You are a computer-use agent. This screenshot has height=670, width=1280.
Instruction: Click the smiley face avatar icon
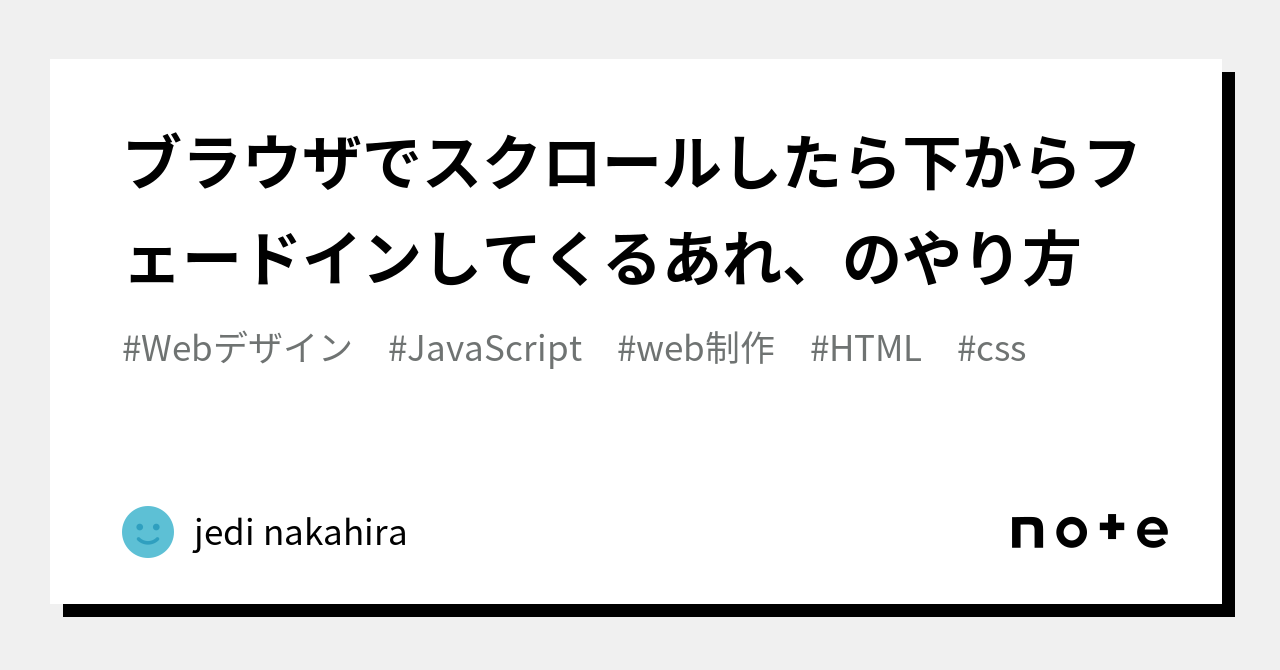click(148, 532)
